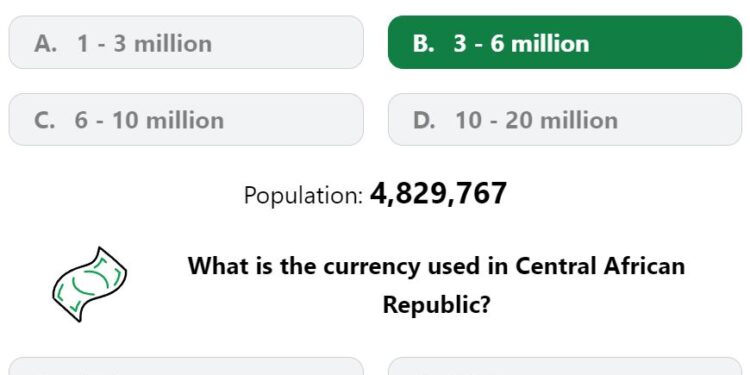The image size is (750, 375).
Task: Click the 'A.' letter label
Action: pos(45,44)
